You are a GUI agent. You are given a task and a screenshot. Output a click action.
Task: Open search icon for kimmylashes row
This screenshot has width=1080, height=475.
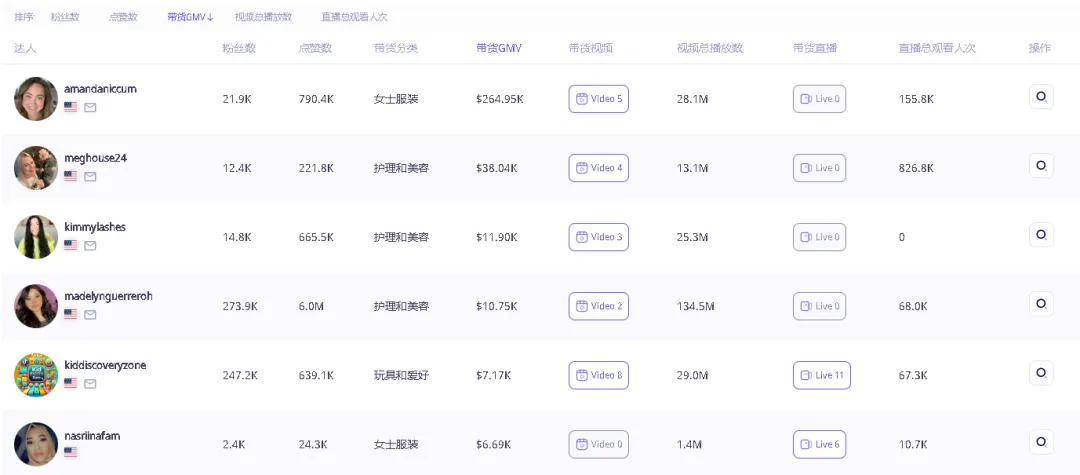pyautogui.click(x=1041, y=235)
